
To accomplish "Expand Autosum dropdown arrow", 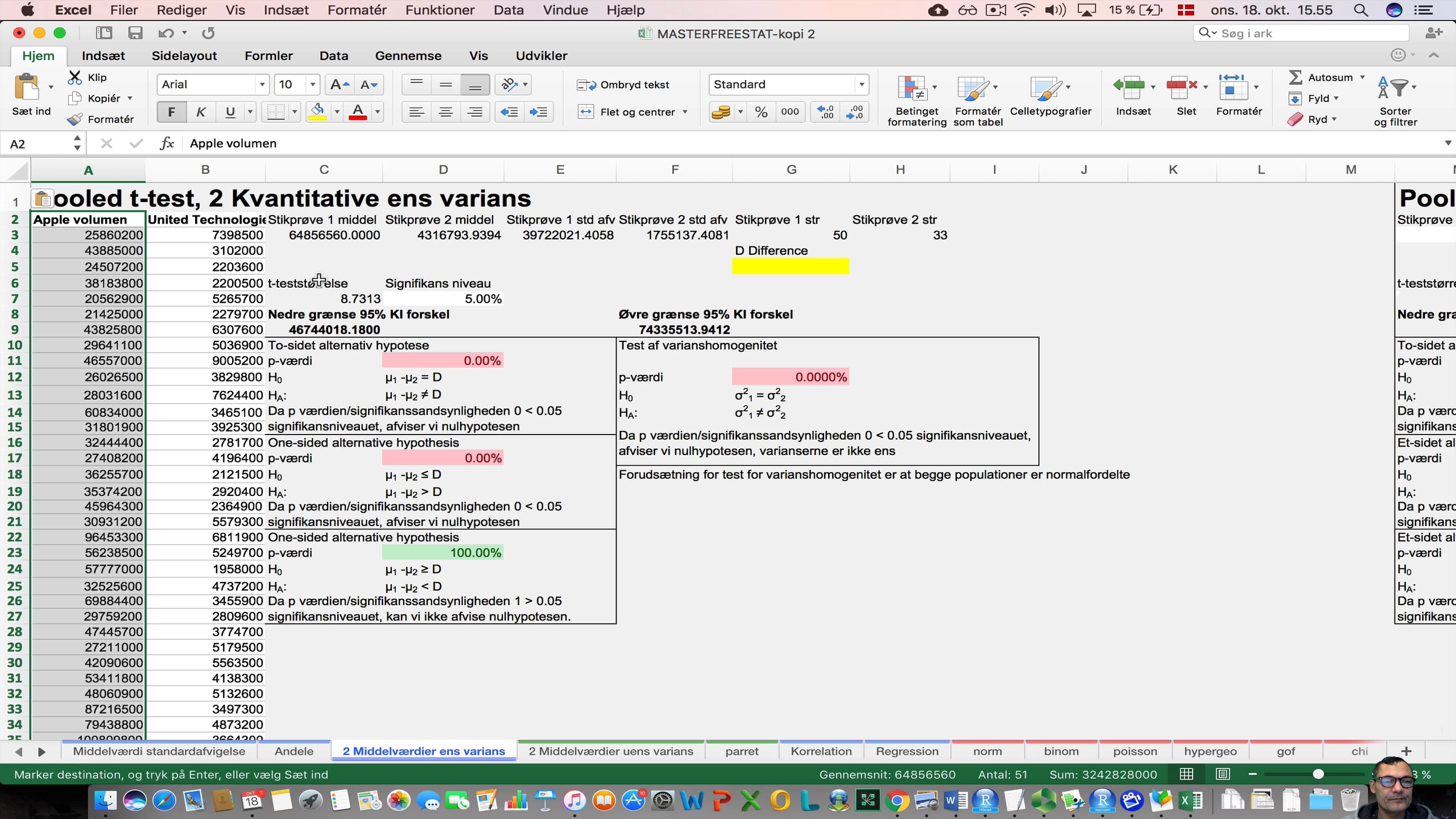I will (1362, 77).
